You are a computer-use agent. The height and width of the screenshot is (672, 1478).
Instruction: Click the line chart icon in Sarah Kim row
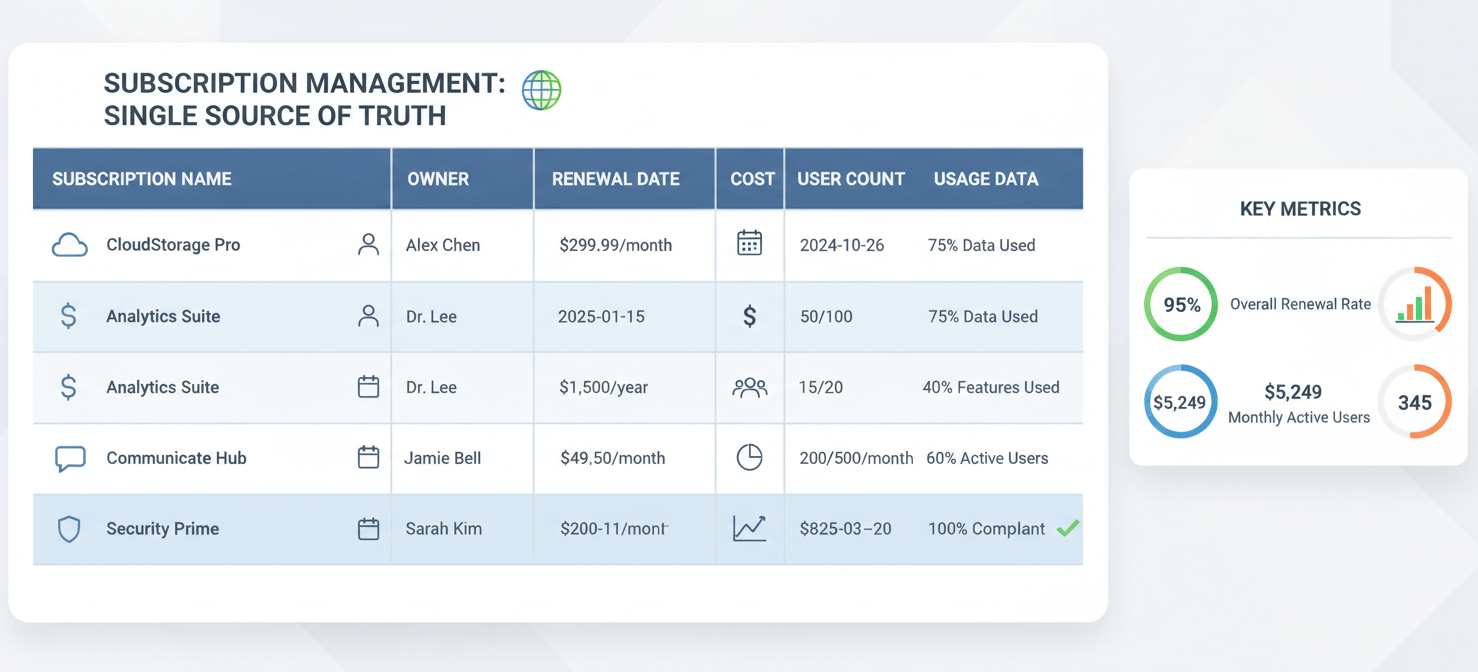[x=749, y=528]
